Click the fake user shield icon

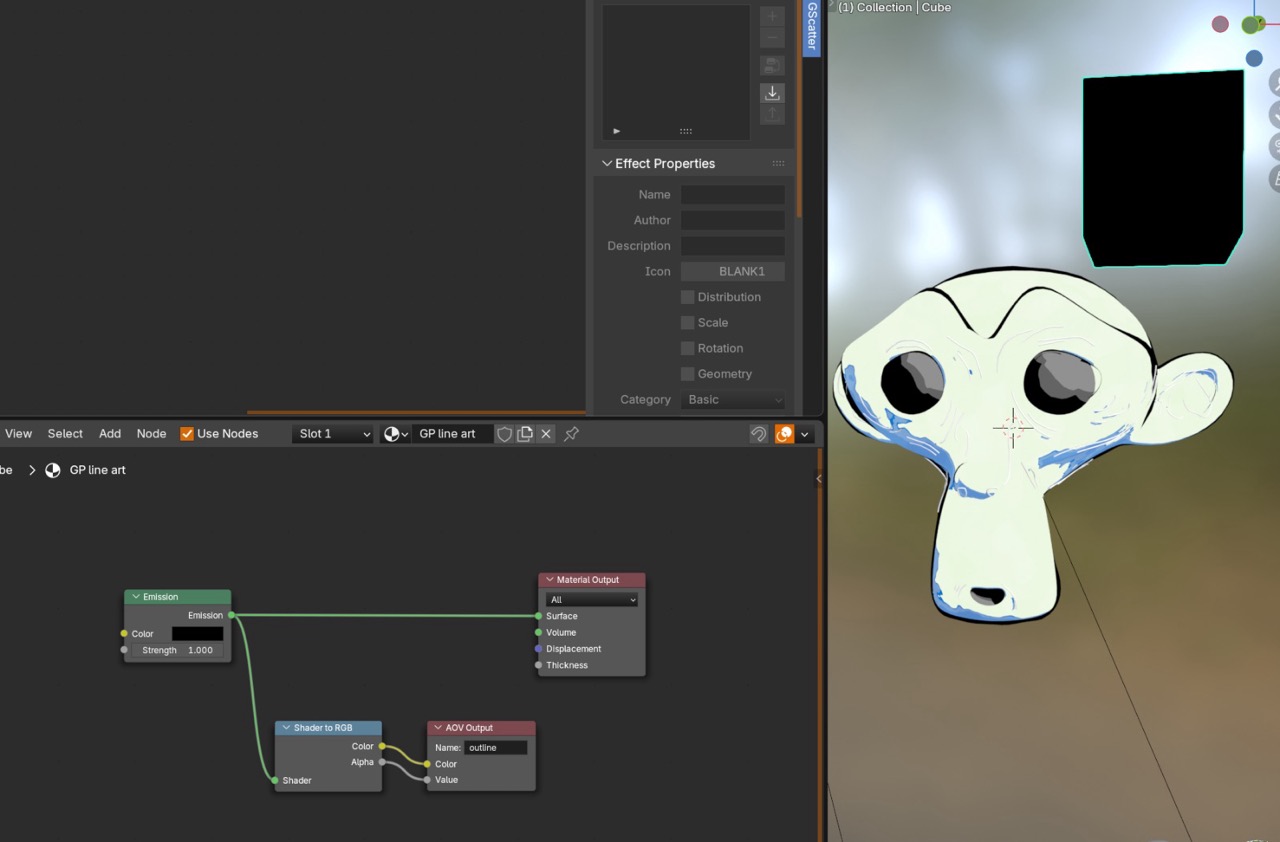[505, 434]
